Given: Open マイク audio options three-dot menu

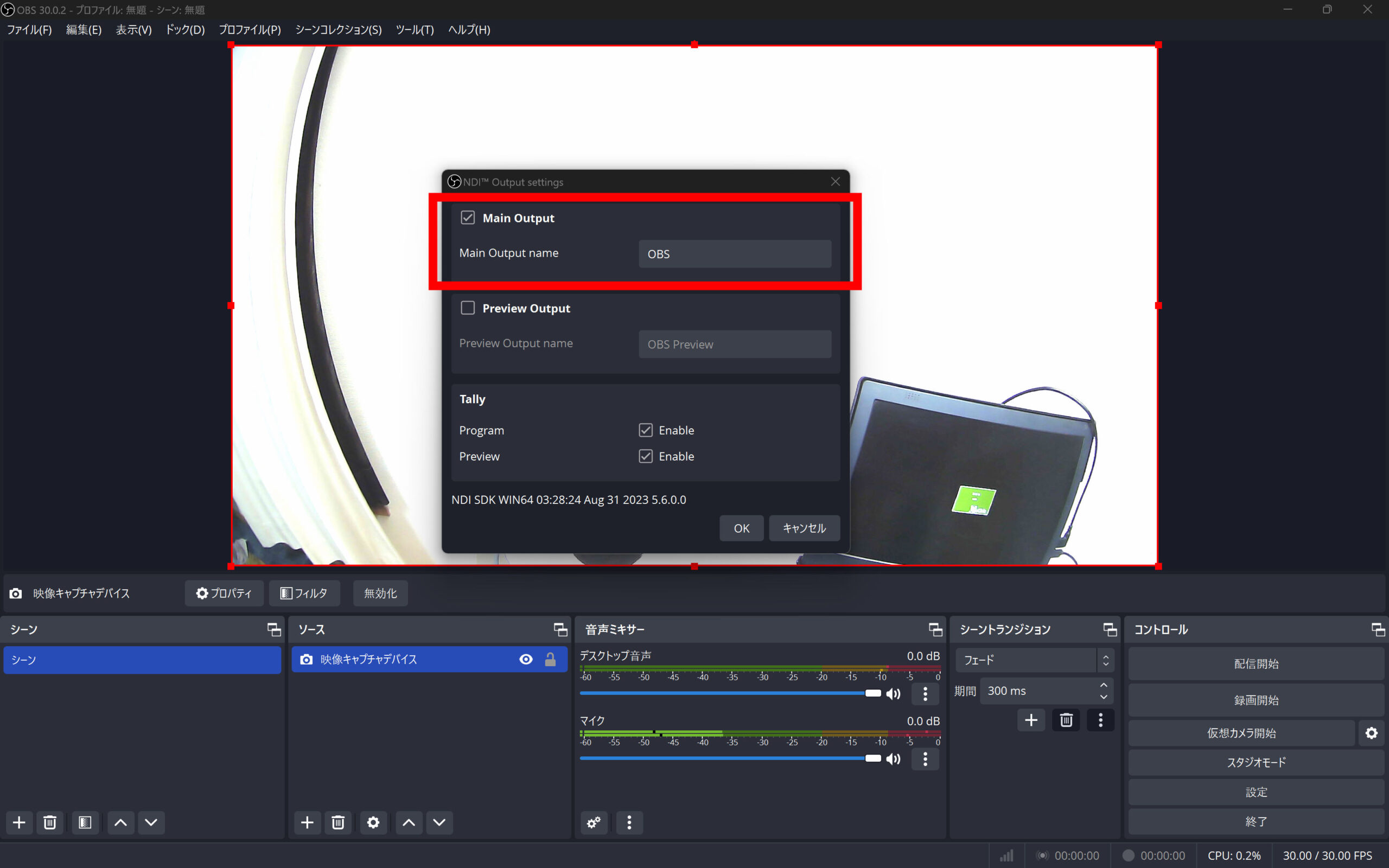Looking at the screenshot, I should (925, 759).
